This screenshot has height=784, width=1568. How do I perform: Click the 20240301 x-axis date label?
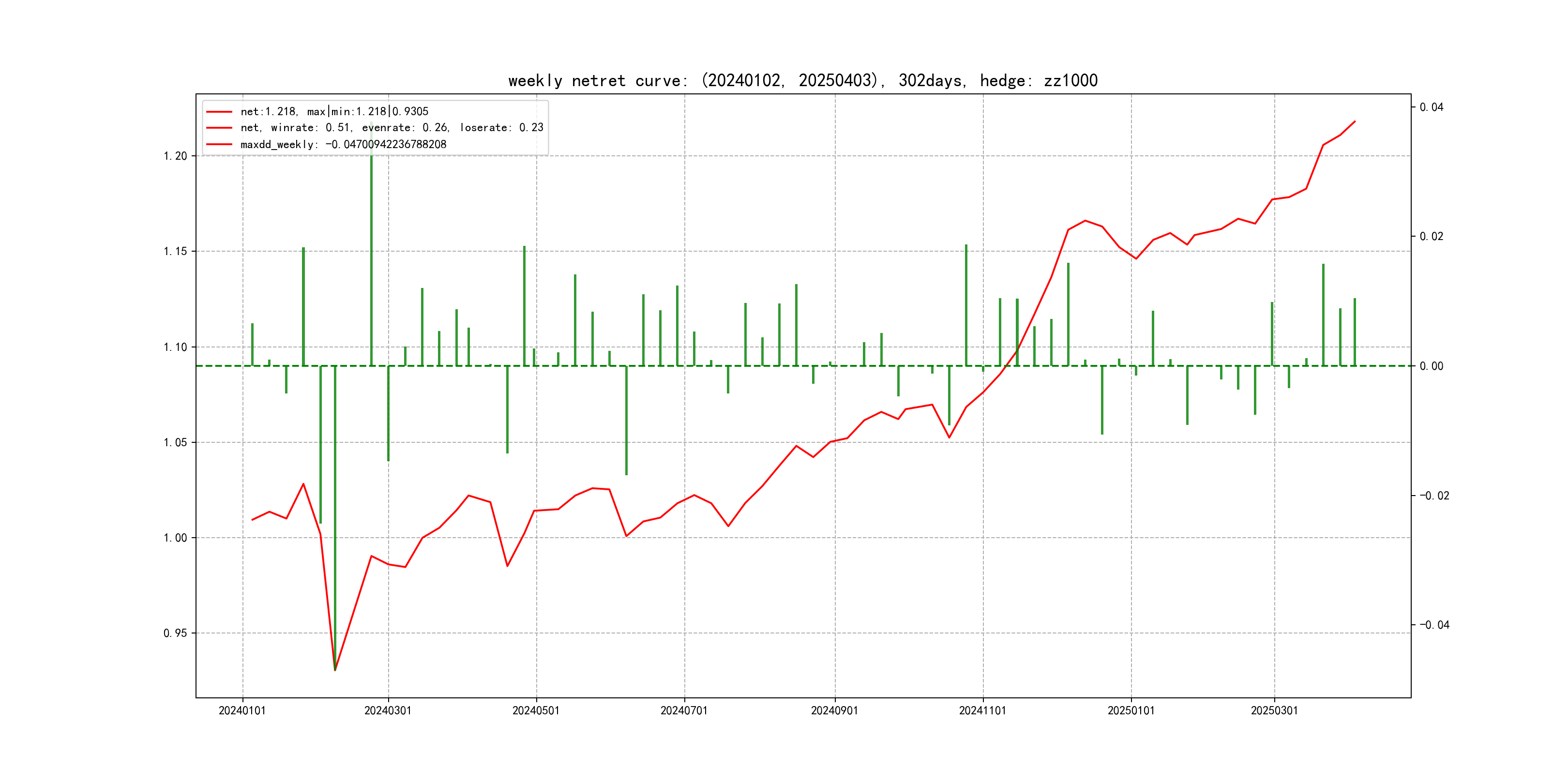[388, 710]
